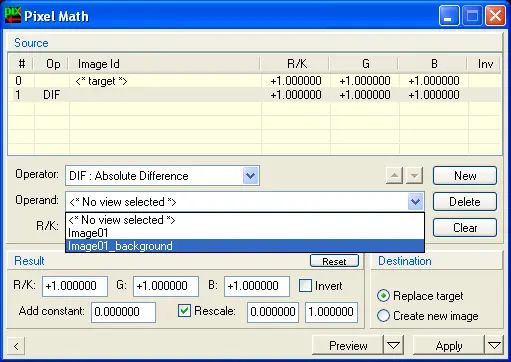Move the source row up with the up arrow
The image size is (511, 362).
(x=394, y=175)
